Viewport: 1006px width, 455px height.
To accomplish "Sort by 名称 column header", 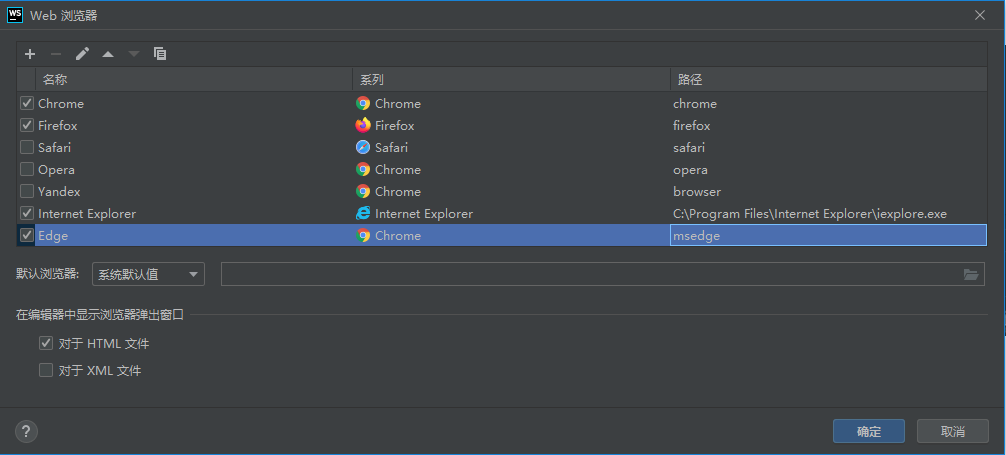I will click(x=194, y=80).
